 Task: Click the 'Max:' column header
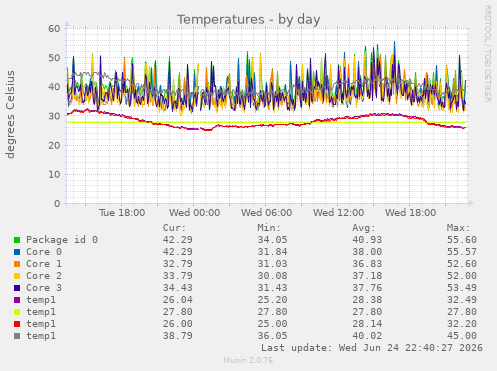[x=458, y=228]
